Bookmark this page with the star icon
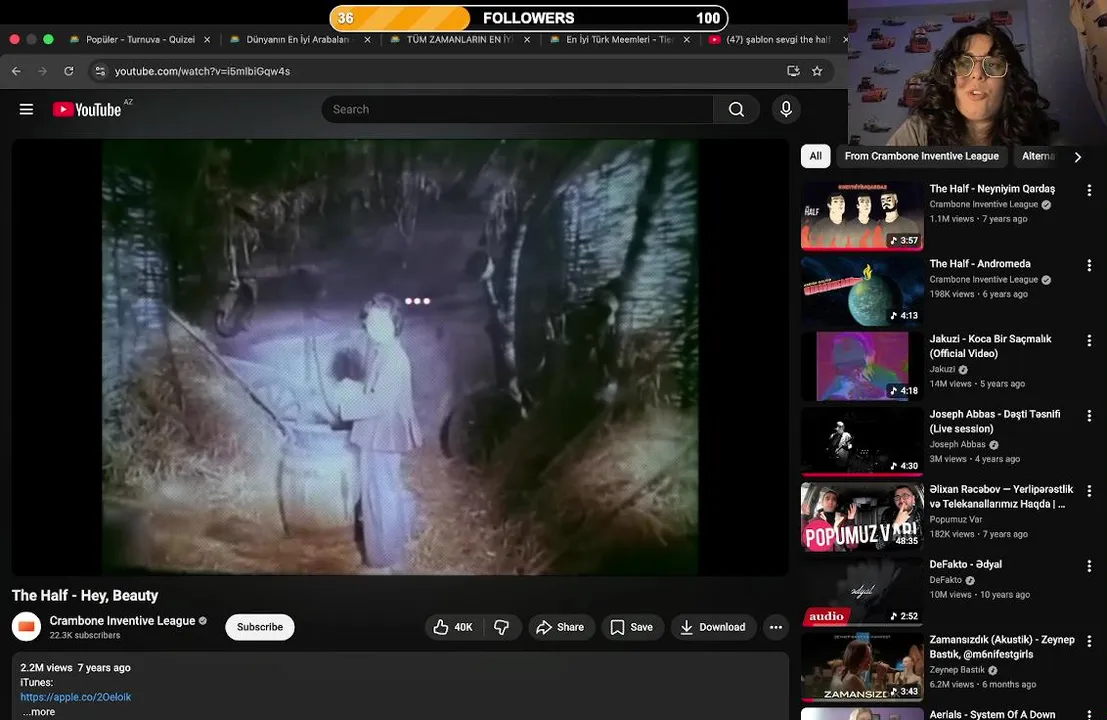1107x720 pixels. pos(817,71)
